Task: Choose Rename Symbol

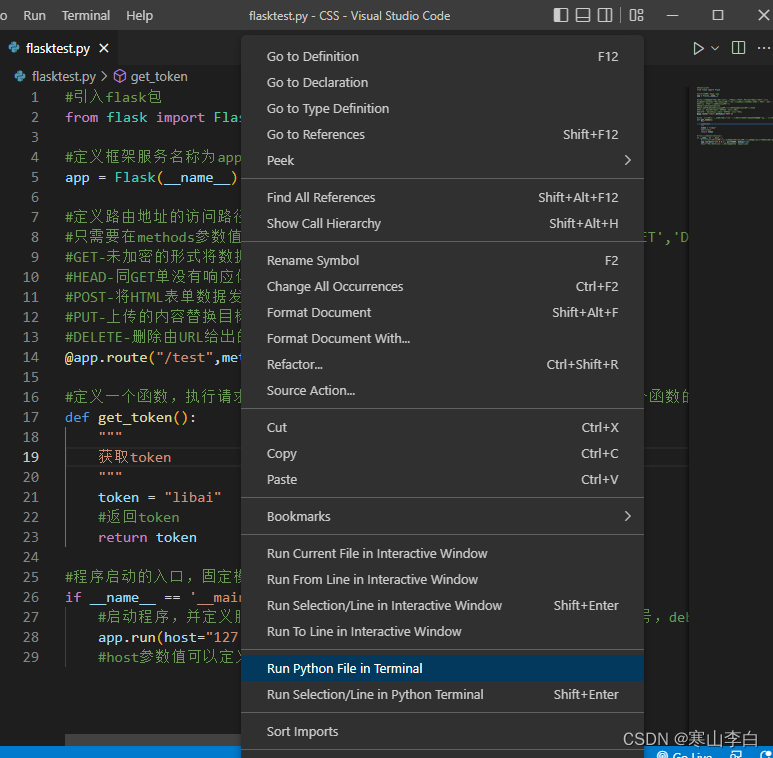Action: click(442, 261)
